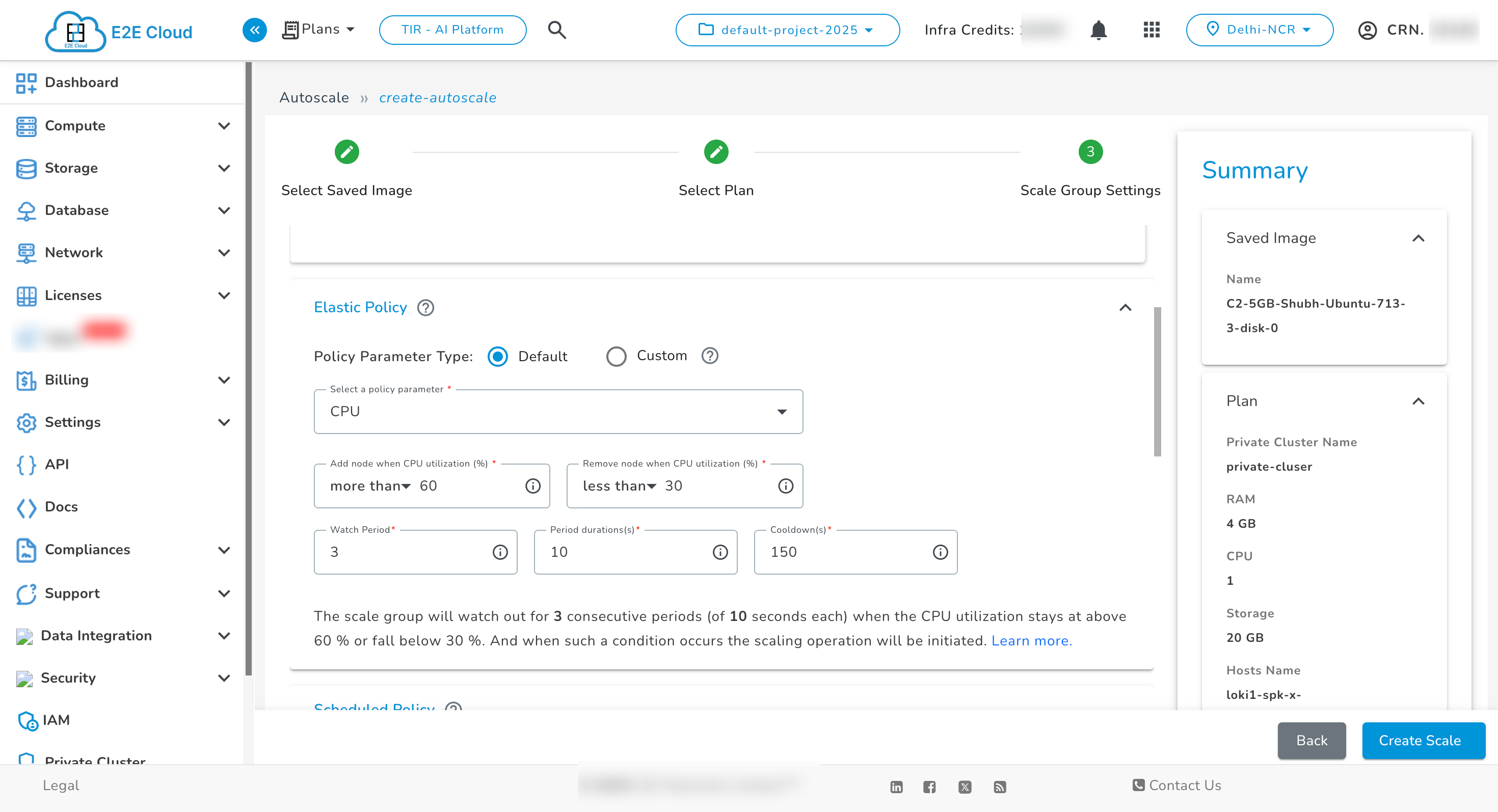
Task: Select the Custom policy parameter type
Action: 617,356
